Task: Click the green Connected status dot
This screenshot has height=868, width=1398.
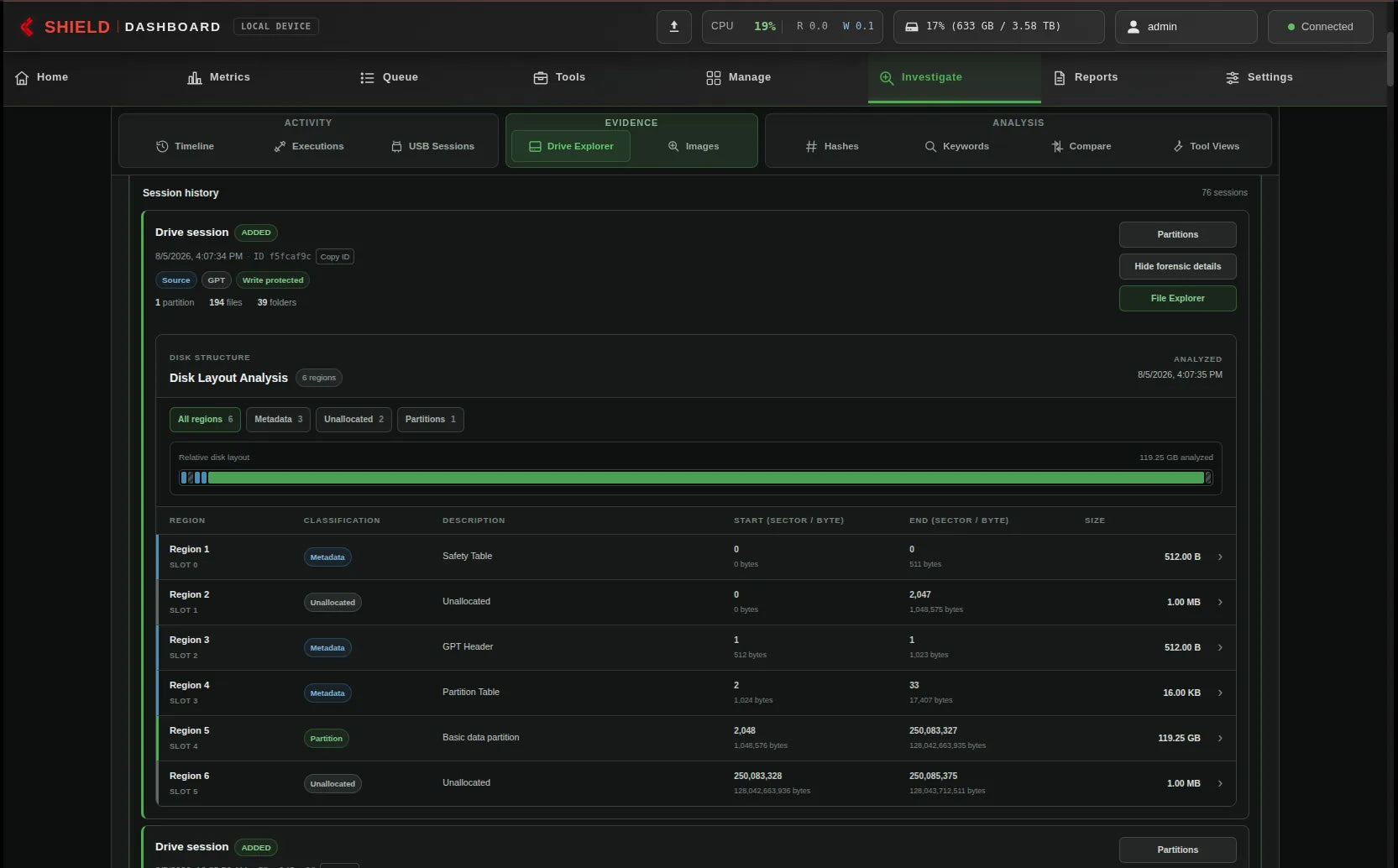Action: pos(1291,27)
